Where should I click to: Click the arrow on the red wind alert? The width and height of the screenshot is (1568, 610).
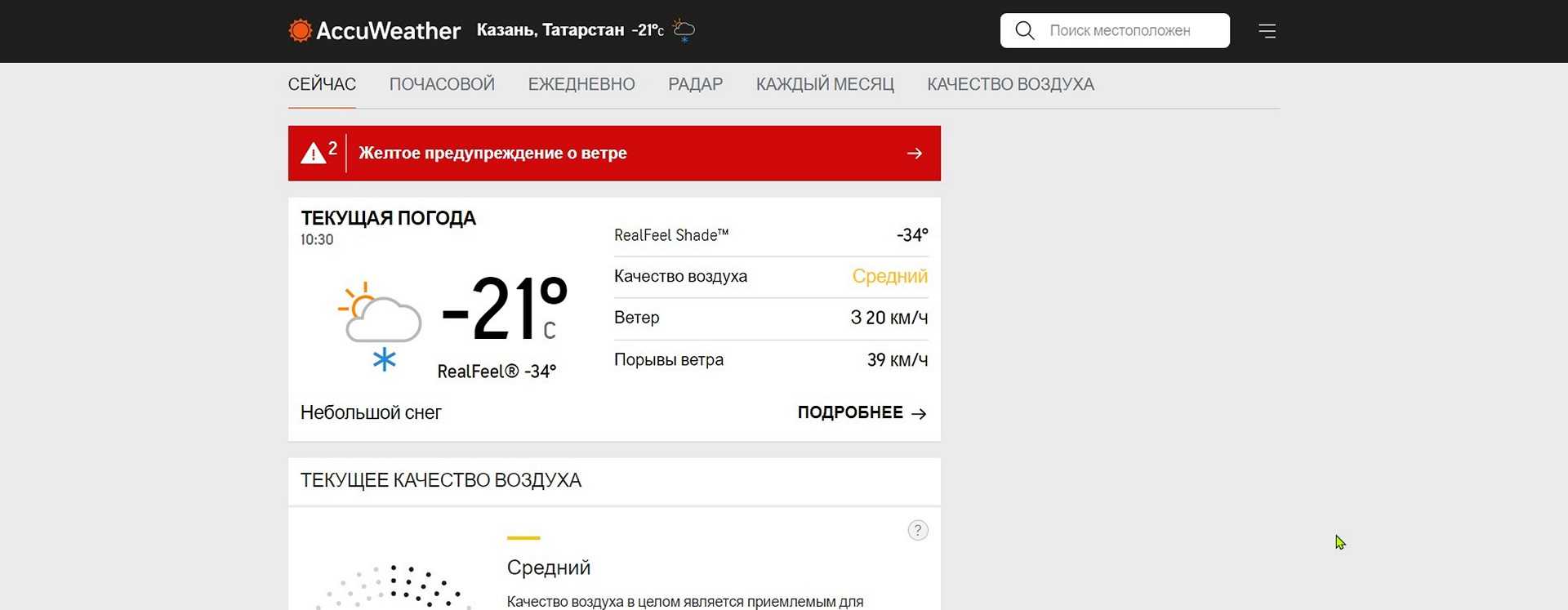pyautogui.click(x=915, y=154)
